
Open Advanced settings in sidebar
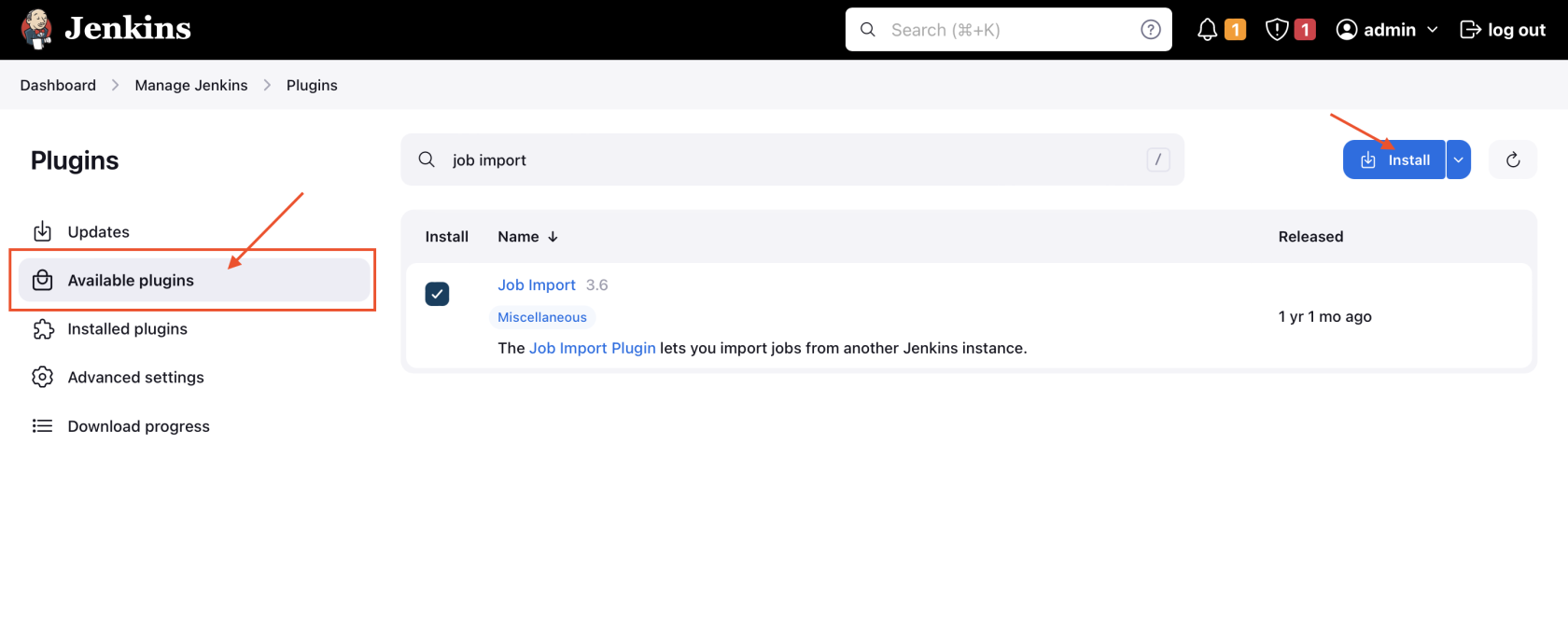[x=135, y=378]
